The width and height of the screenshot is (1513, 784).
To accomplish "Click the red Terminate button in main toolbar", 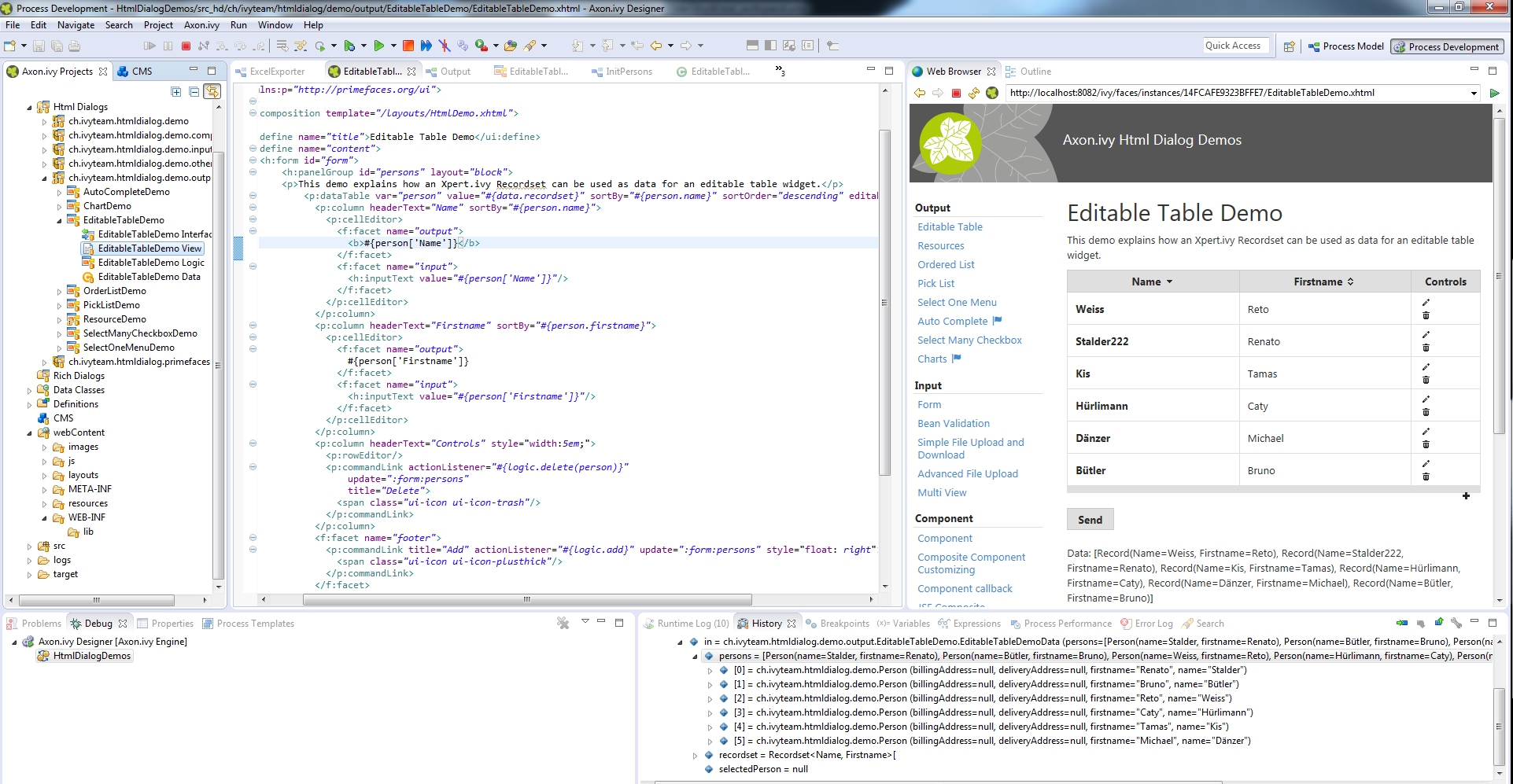I will click(186, 46).
